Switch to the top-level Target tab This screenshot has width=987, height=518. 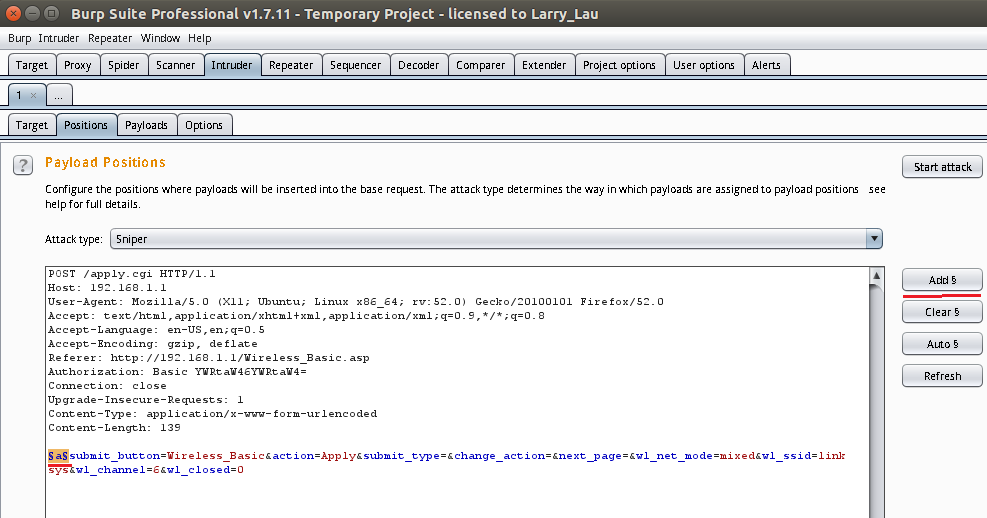(31, 65)
